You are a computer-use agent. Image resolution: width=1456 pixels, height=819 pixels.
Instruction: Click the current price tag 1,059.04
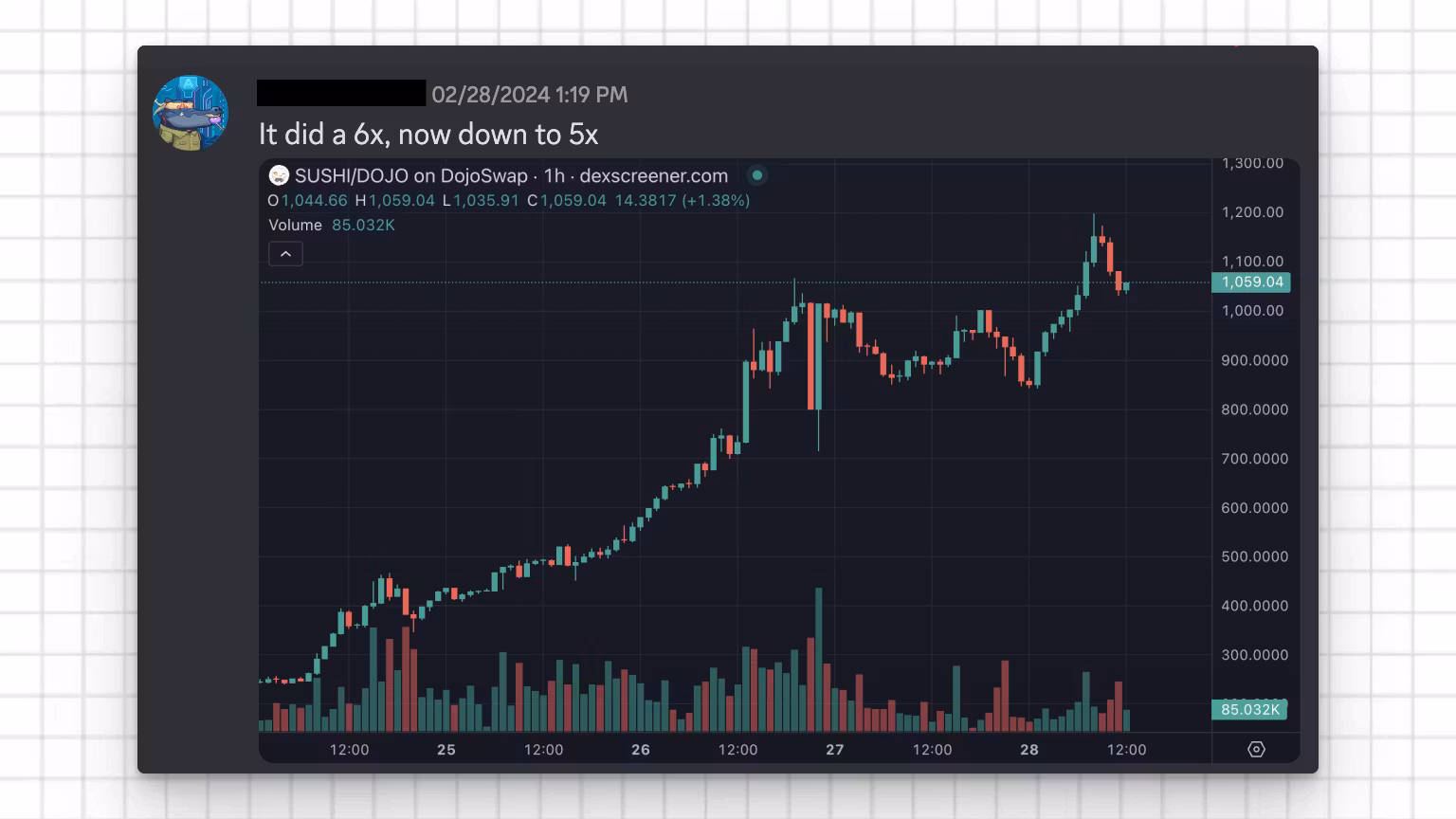1251,282
